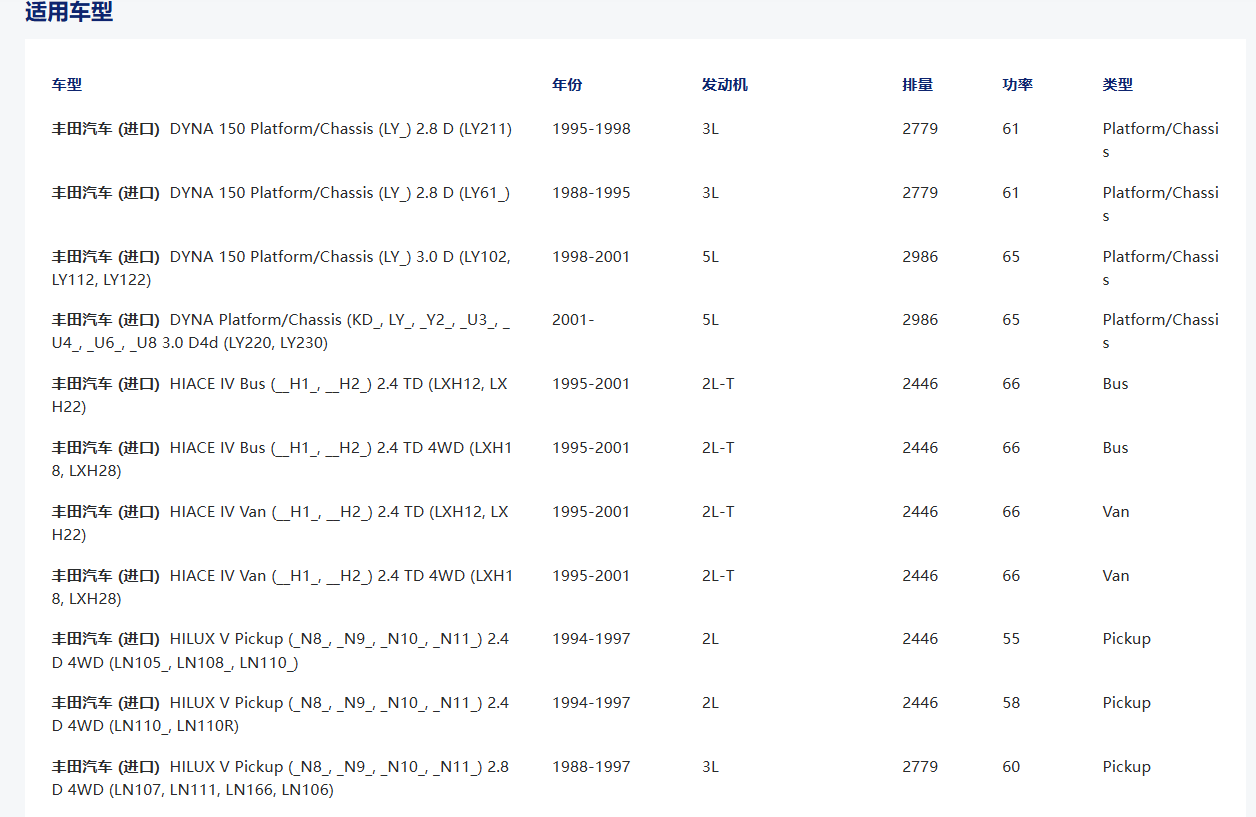Click the 排量 column header
Image resolution: width=1256 pixels, height=817 pixels.
point(917,85)
